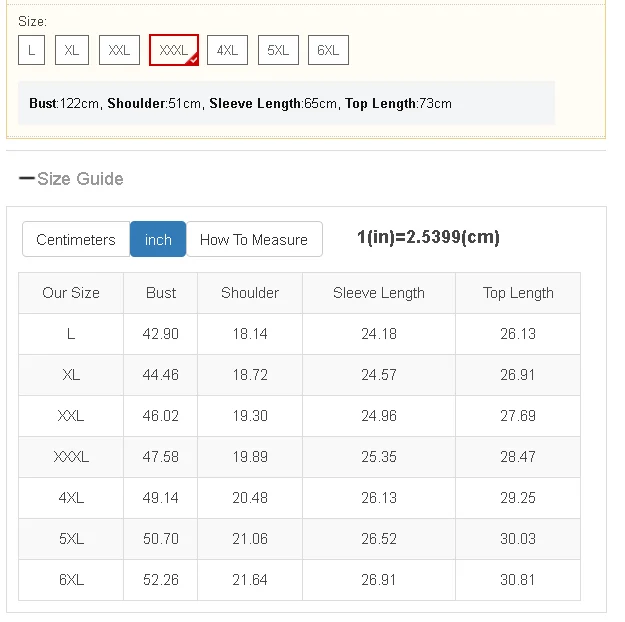The height and width of the screenshot is (622, 625).
Task: Select the 4XL size option
Action: [227, 50]
